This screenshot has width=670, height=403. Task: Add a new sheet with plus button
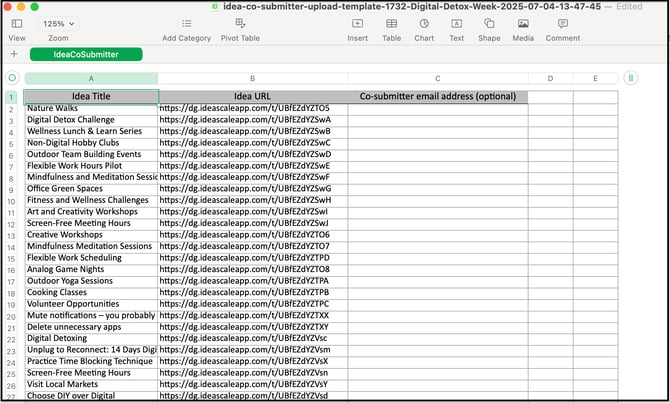point(14,54)
